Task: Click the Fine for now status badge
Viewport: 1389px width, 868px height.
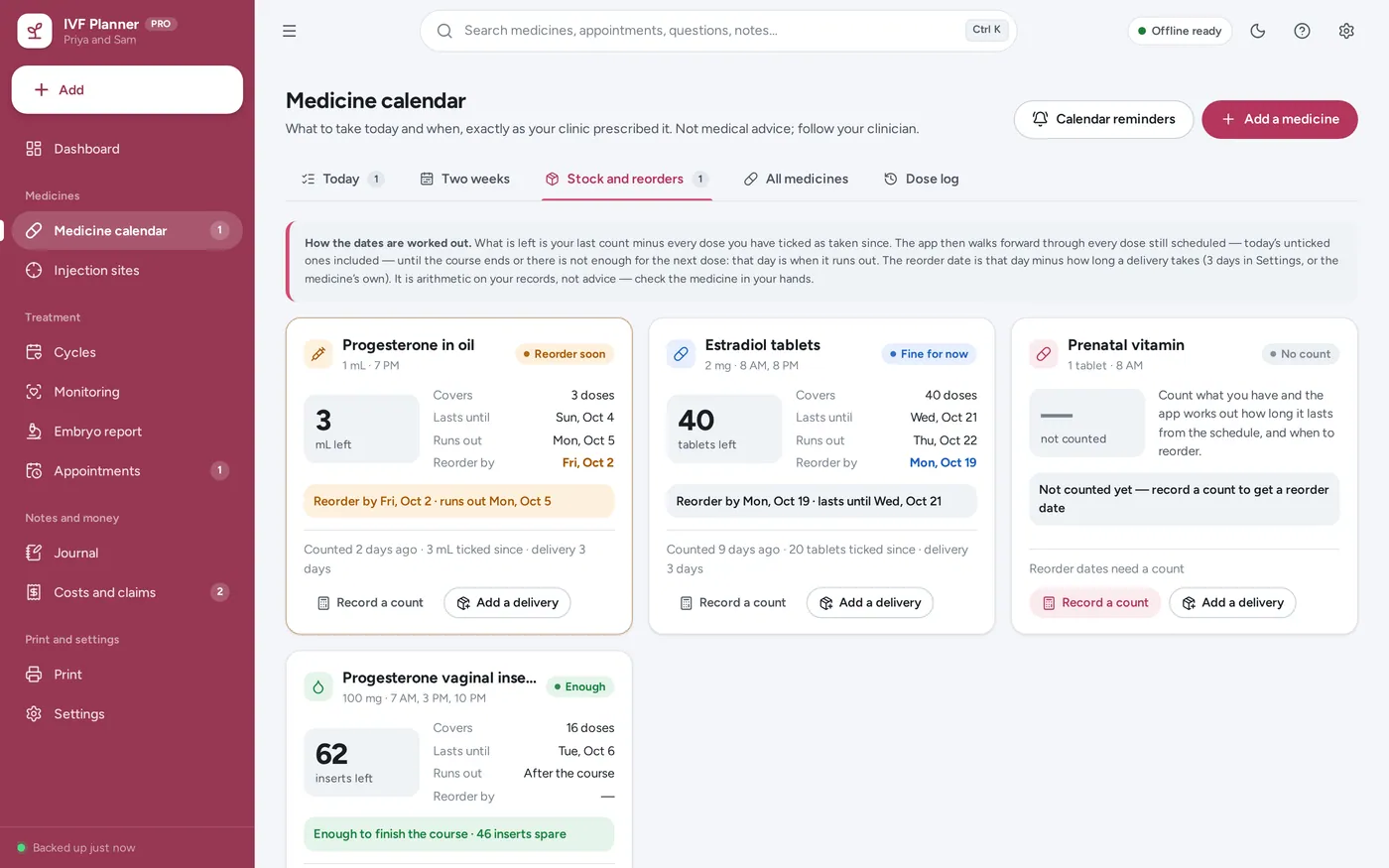Action: (x=929, y=354)
